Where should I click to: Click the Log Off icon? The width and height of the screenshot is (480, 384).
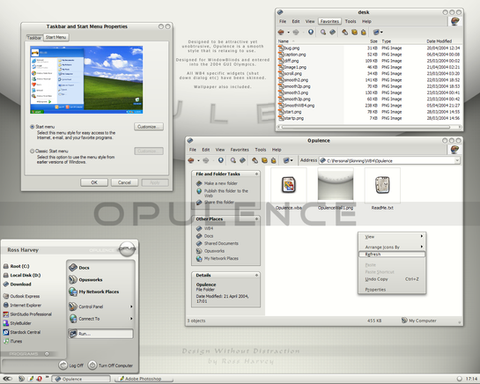click(63, 365)
